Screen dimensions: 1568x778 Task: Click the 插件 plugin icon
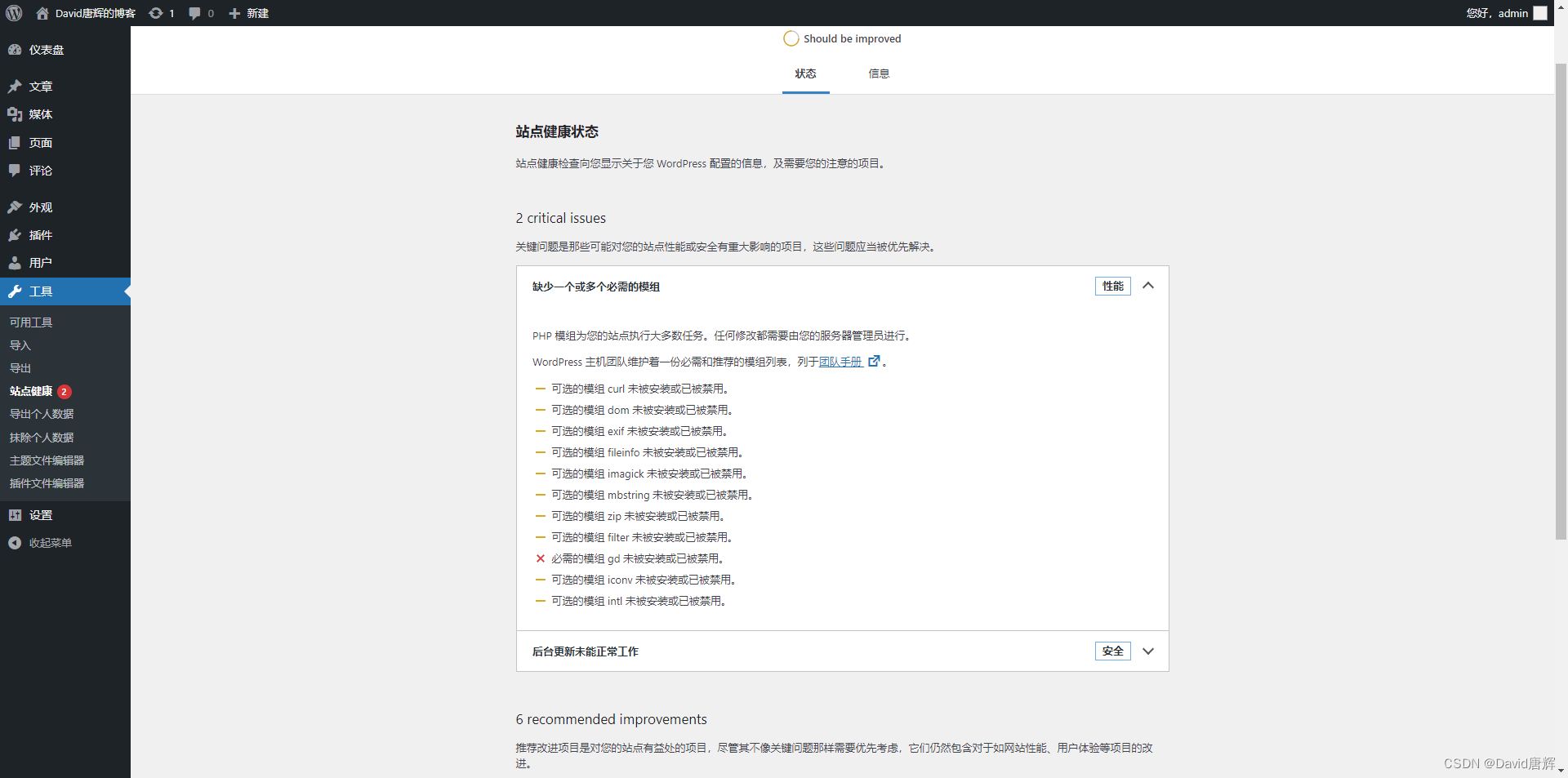15,235
